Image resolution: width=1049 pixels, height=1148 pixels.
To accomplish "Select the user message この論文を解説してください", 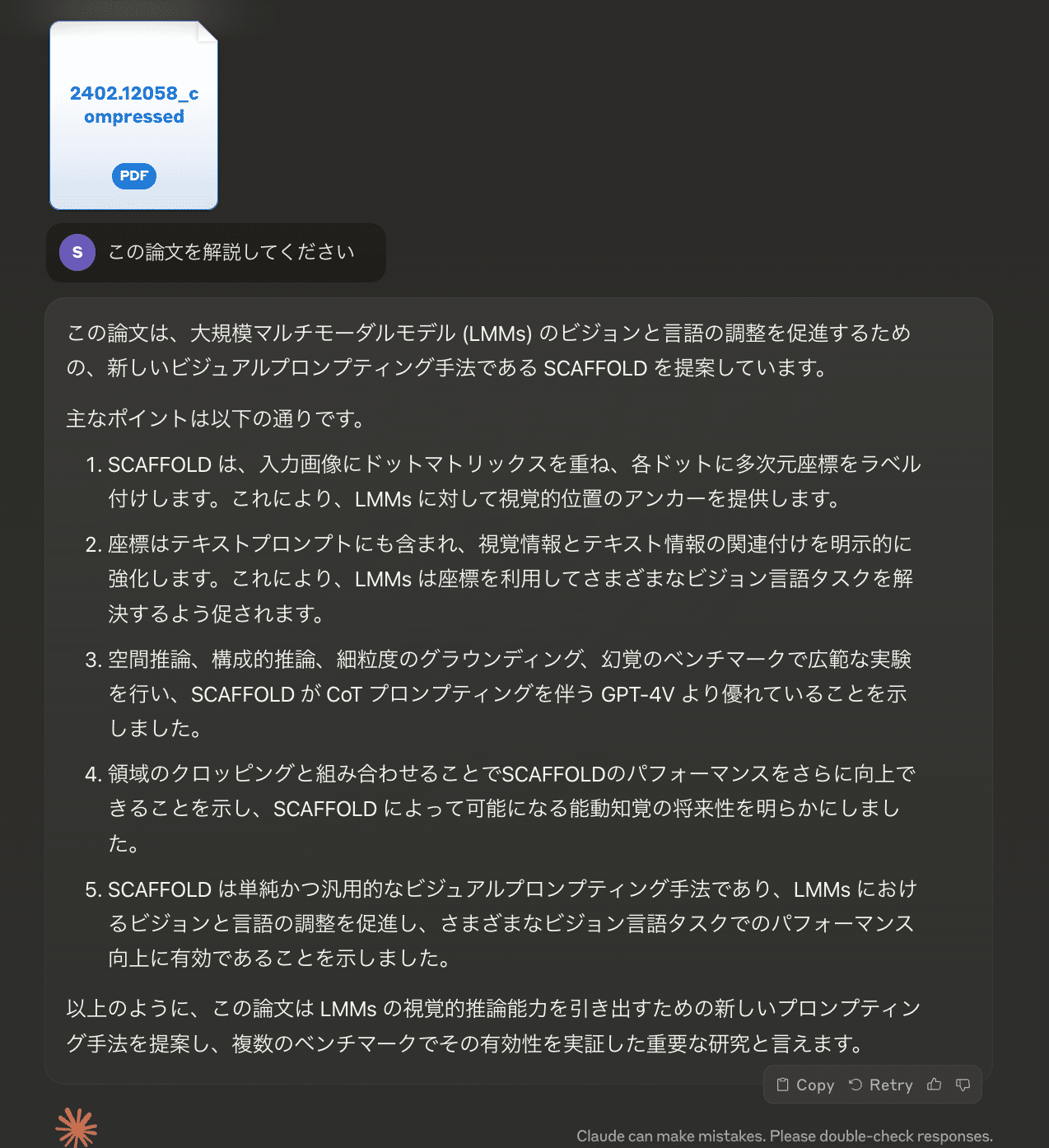I will click(x=231, y=252).
